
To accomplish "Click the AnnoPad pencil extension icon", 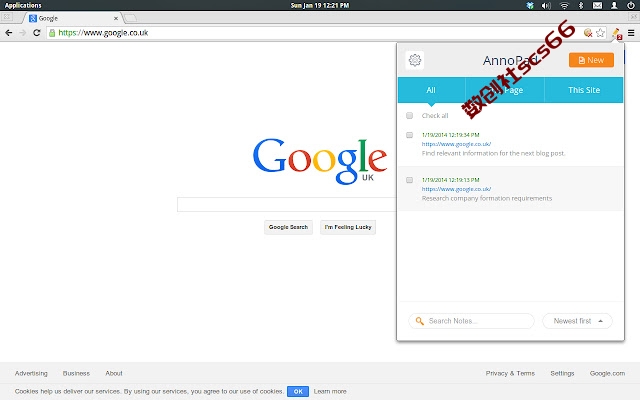I will coord(616,33).
